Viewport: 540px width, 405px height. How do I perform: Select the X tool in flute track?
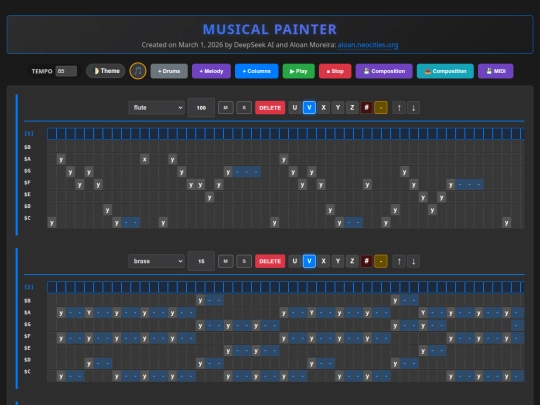[323, 108]
